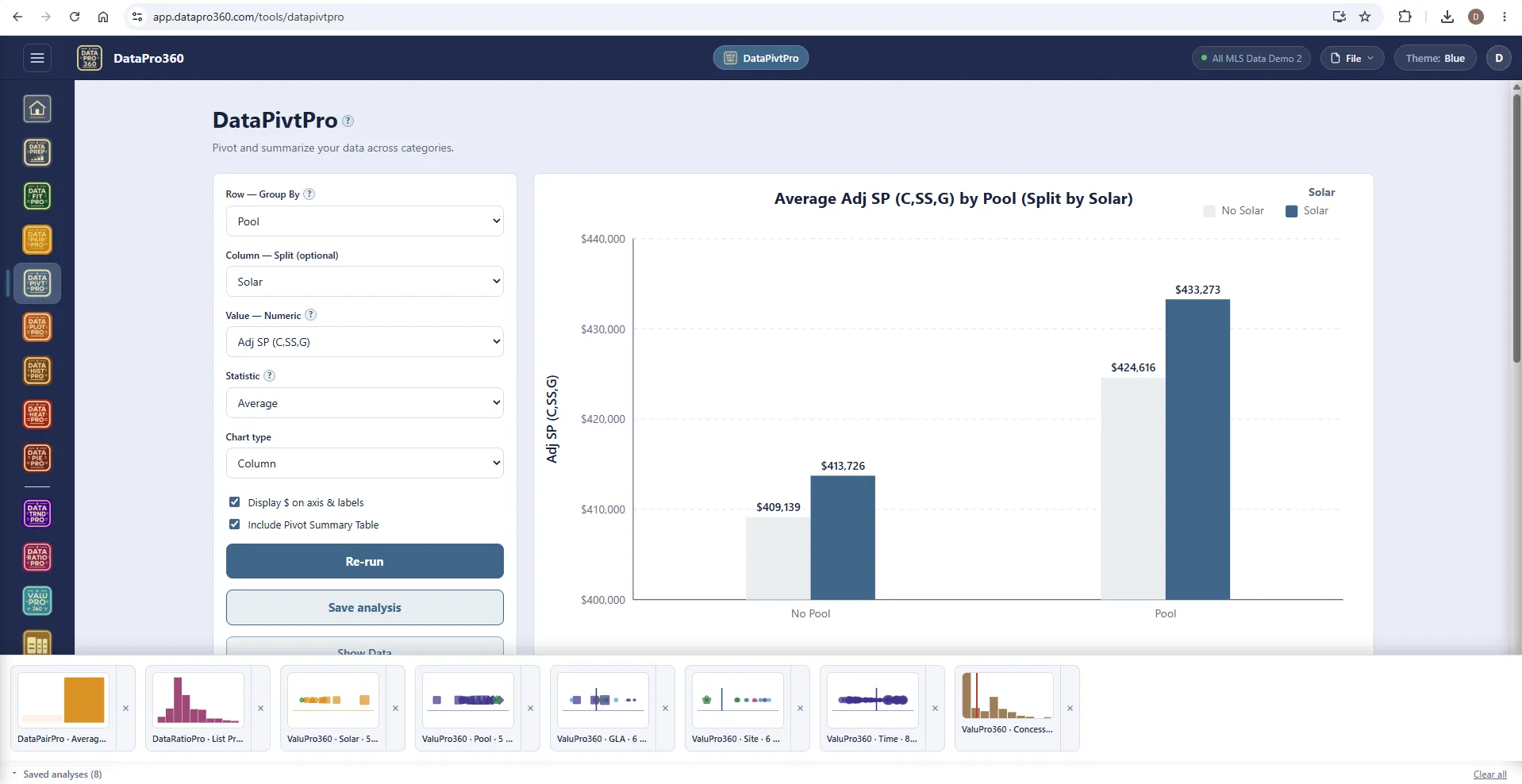The width and height of the screenshot is (1522, 784).
Task: Click the DataPivtPro title help icon
Action: [x=348, y=121]
